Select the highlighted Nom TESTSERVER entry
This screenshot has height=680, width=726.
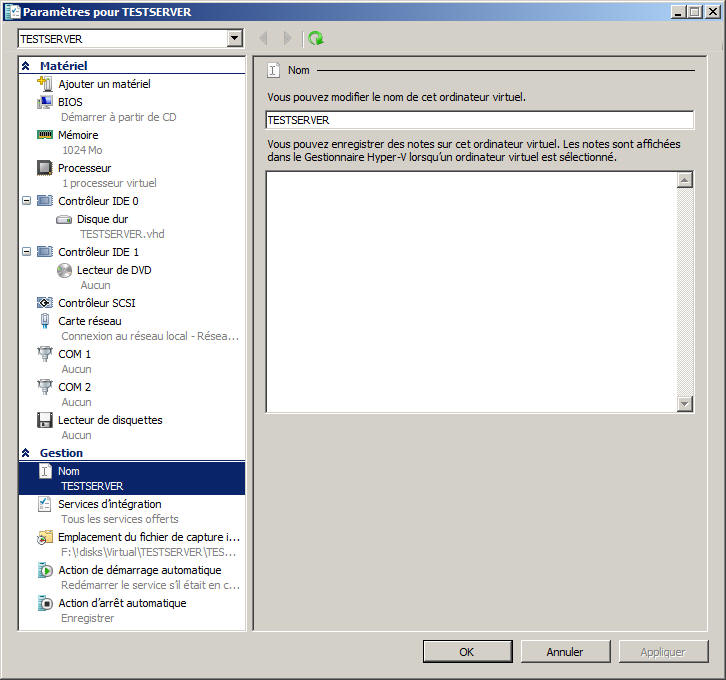tap(132, 478)
